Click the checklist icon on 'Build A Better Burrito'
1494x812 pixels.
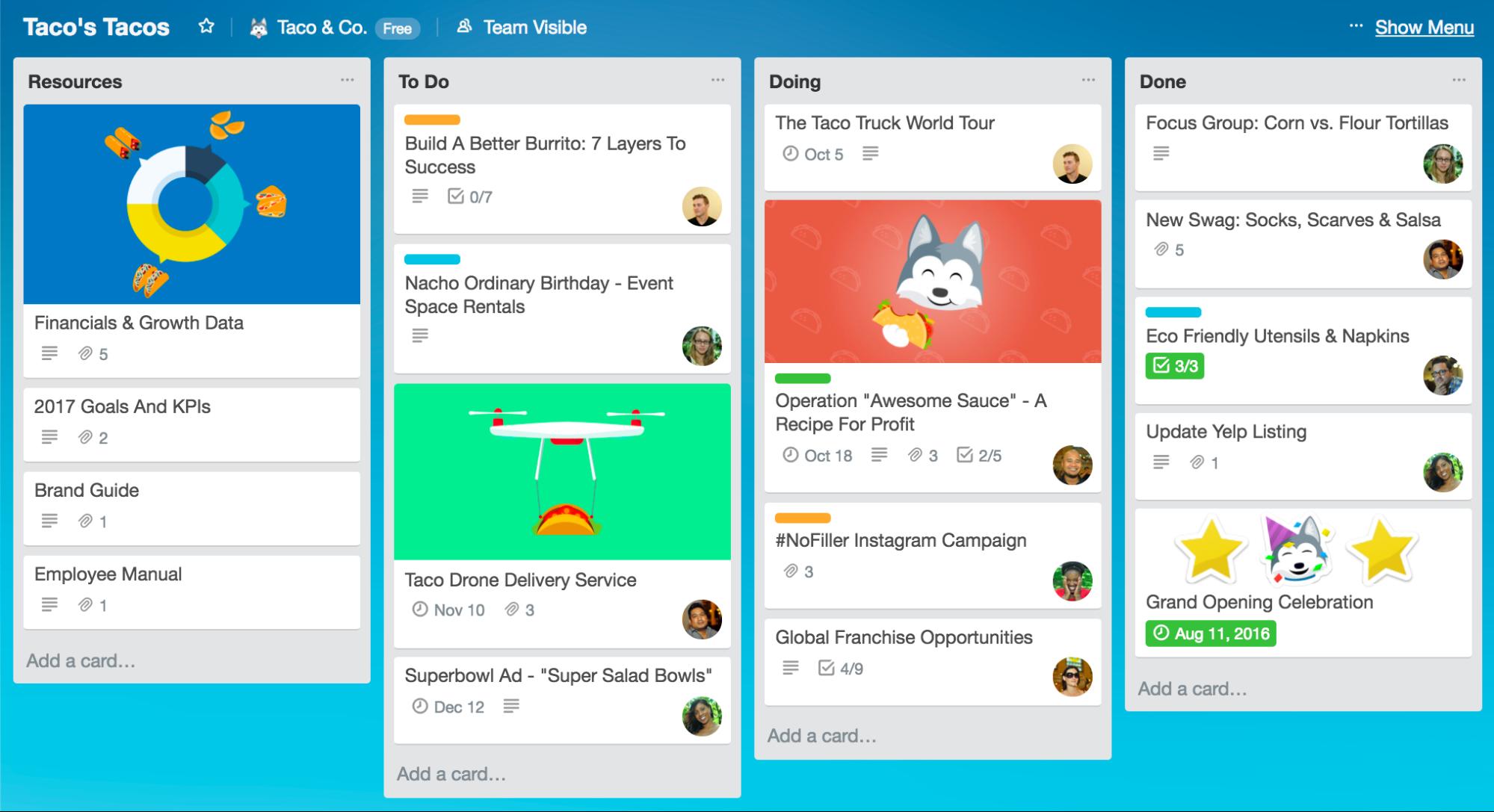455,196
